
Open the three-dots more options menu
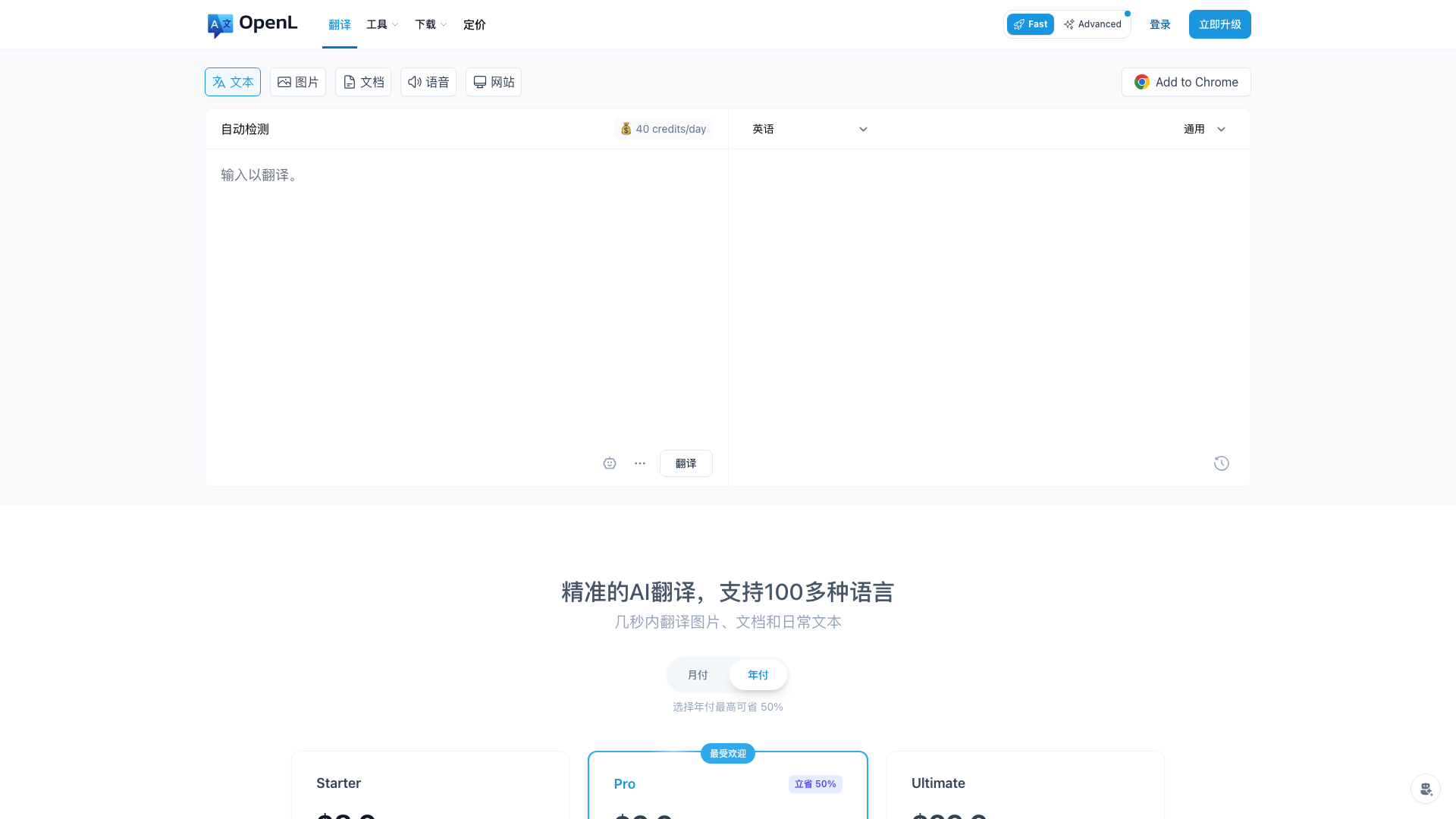pyautogui.click(x=640, y=463)
